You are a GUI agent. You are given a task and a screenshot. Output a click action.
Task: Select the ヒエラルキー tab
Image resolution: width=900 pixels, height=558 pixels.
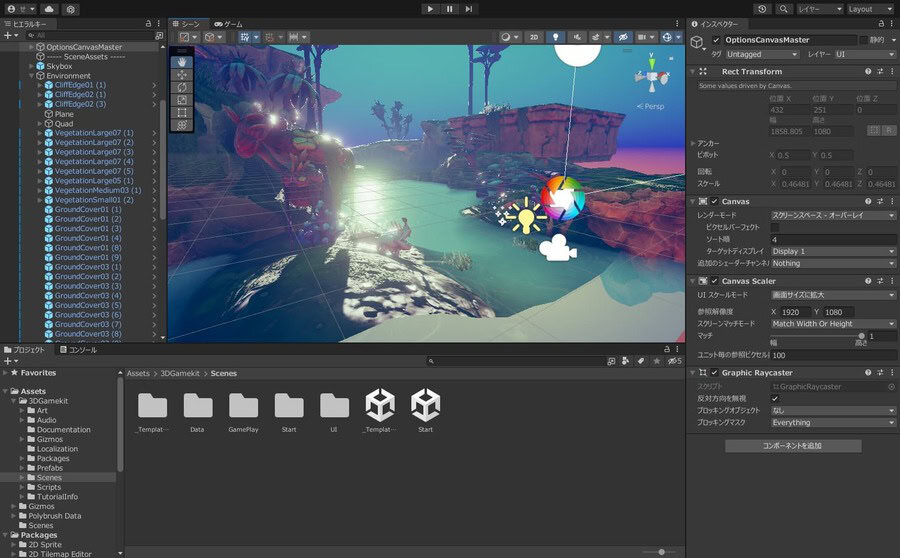[26, 24]
